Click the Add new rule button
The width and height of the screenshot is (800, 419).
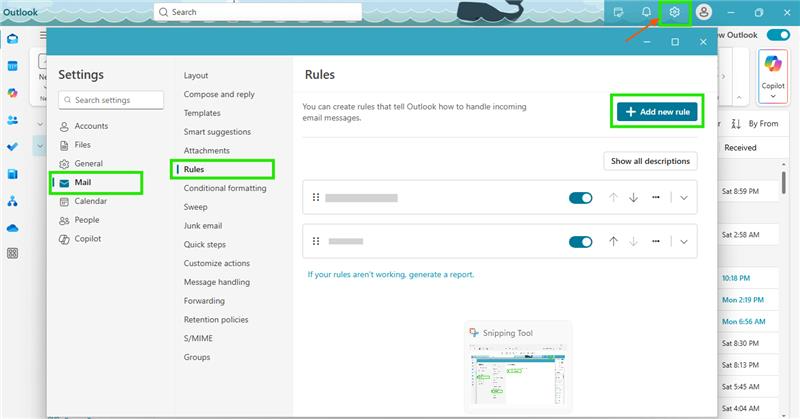[x=657, y=112]
